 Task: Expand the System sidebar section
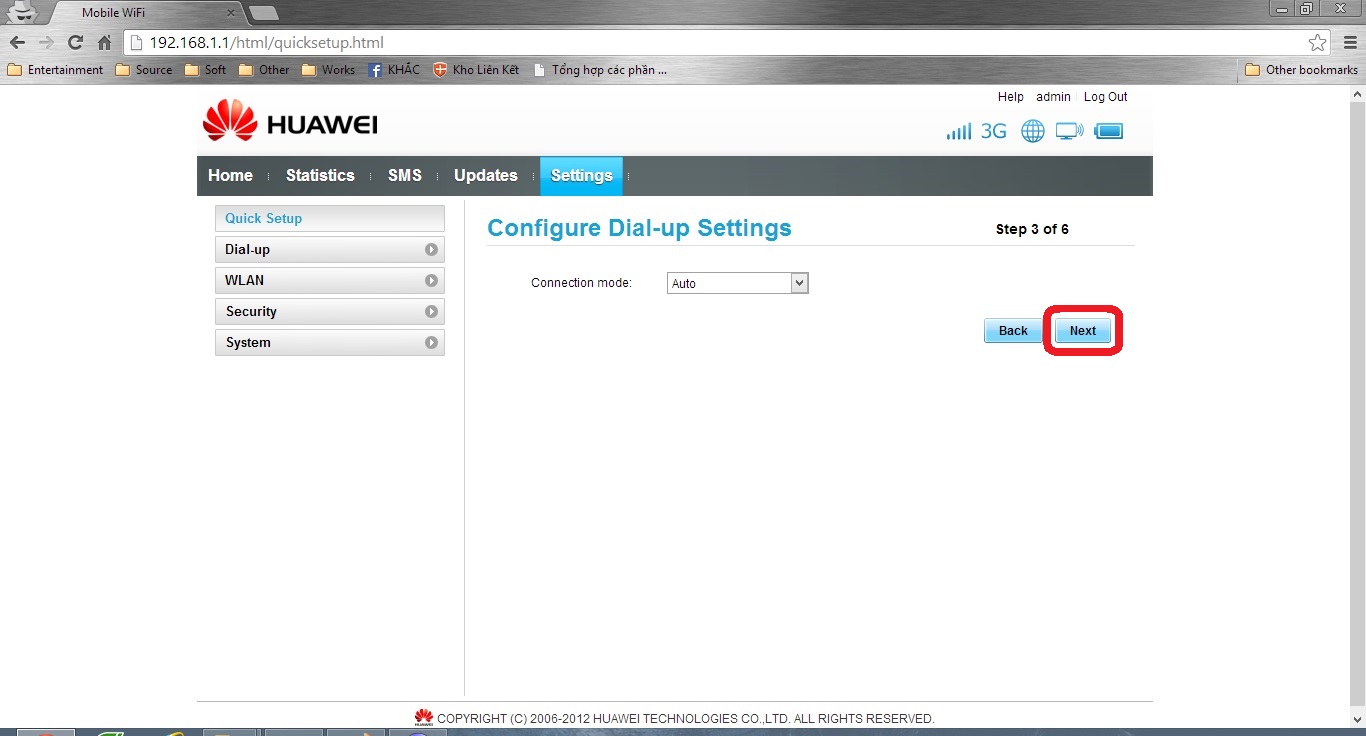click(329, 343)
